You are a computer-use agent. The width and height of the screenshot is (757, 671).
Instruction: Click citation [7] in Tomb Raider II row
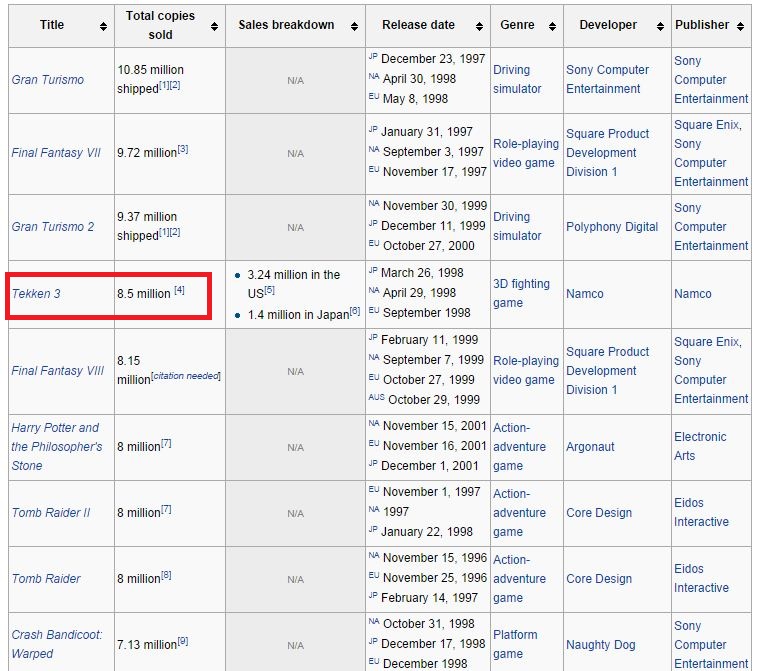(x=166, y=509)
